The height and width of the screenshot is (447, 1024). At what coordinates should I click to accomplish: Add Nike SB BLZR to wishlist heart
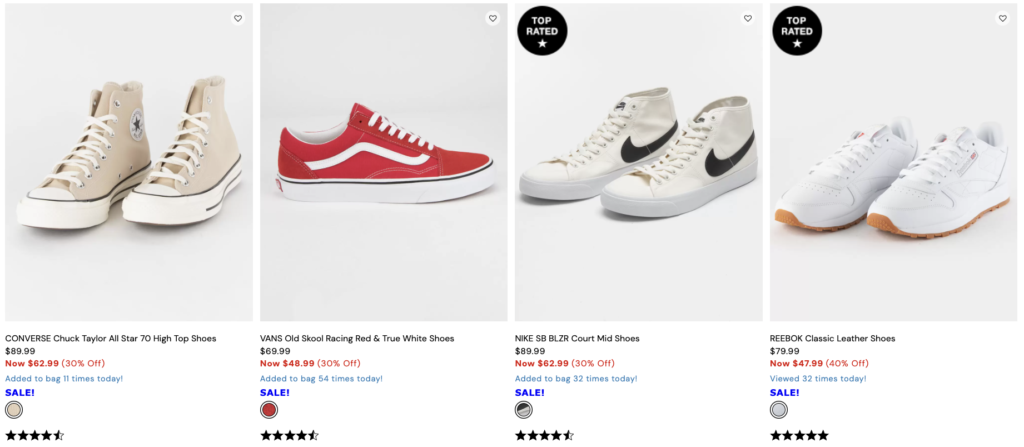pyautogui.click(x=748, y=18)
